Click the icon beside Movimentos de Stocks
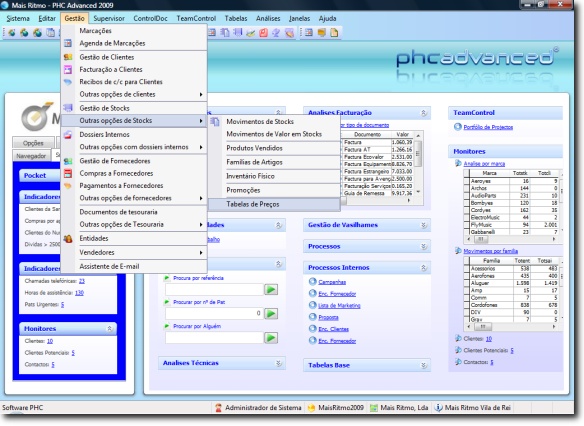 pyautogui.click(x=215, y=121)
